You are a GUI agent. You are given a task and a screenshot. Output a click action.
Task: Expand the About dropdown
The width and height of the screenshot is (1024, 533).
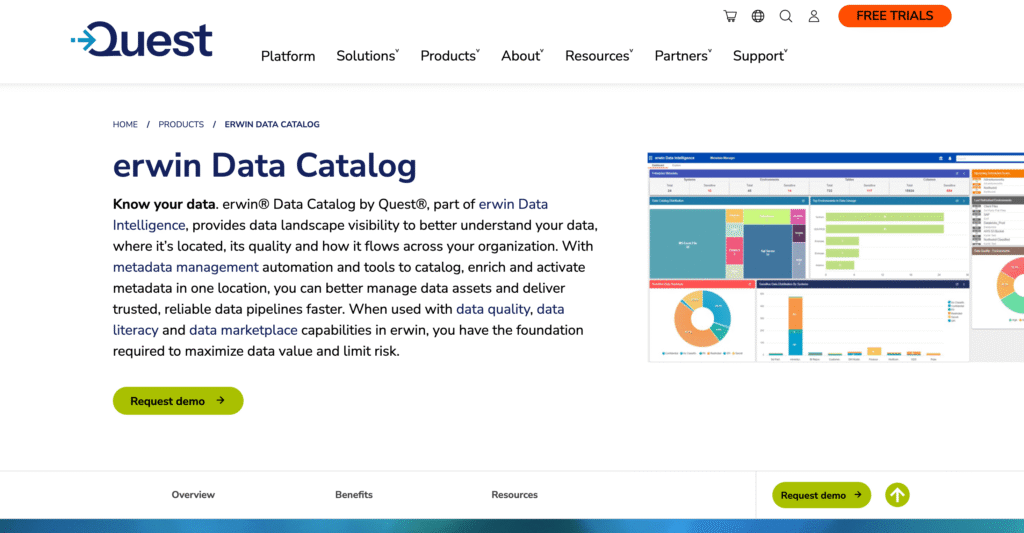[522, 56]
